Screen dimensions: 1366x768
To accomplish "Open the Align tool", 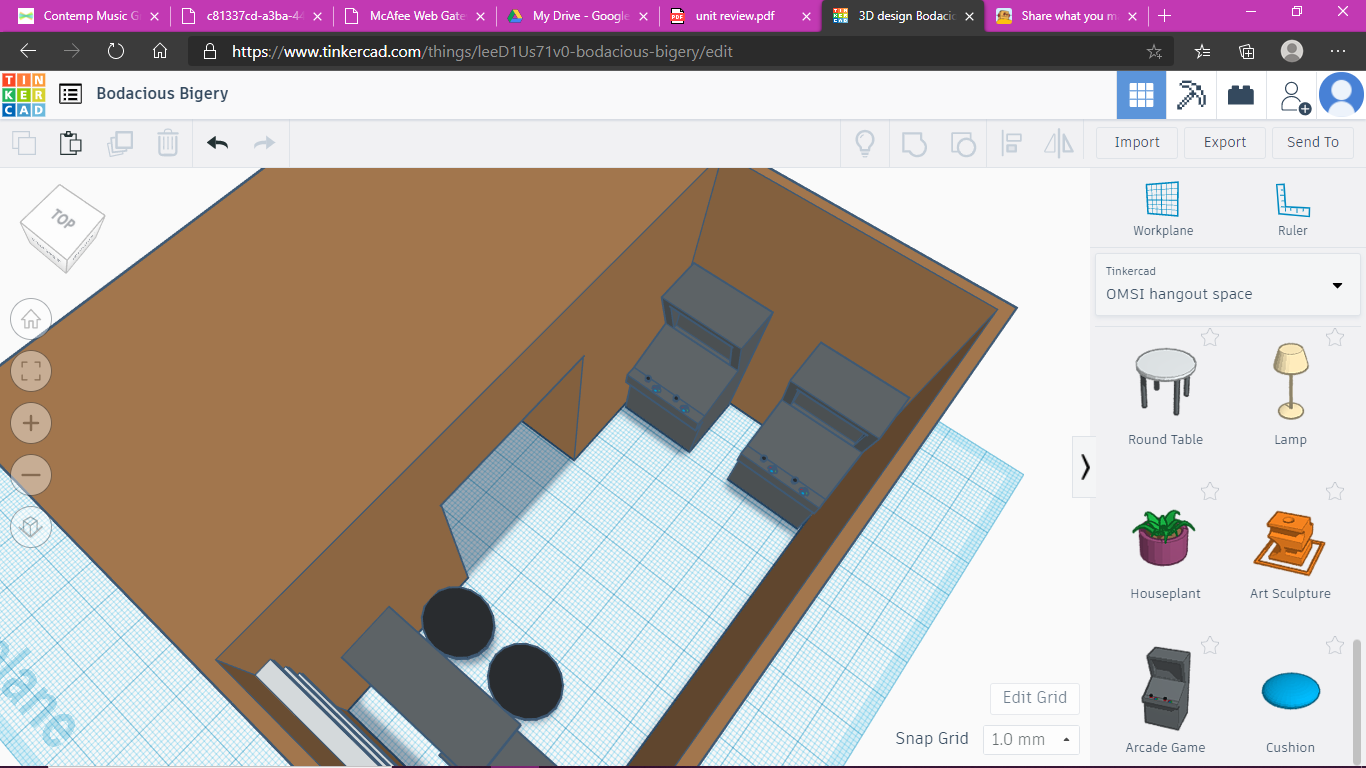I will coord(1011,143).
